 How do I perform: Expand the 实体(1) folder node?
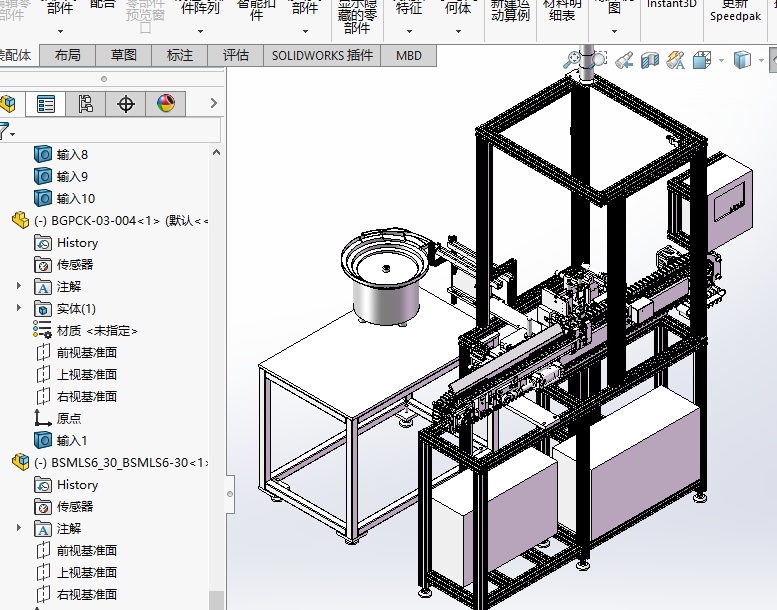tap(19, 308)
